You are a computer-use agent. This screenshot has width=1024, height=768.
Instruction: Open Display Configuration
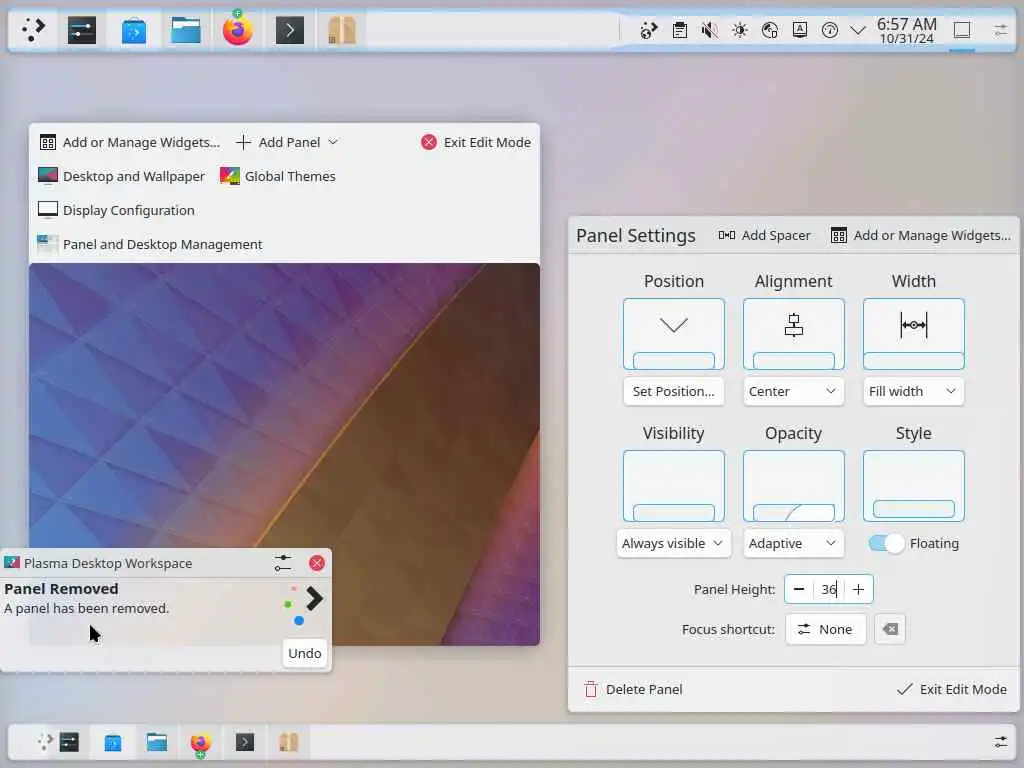116,210
